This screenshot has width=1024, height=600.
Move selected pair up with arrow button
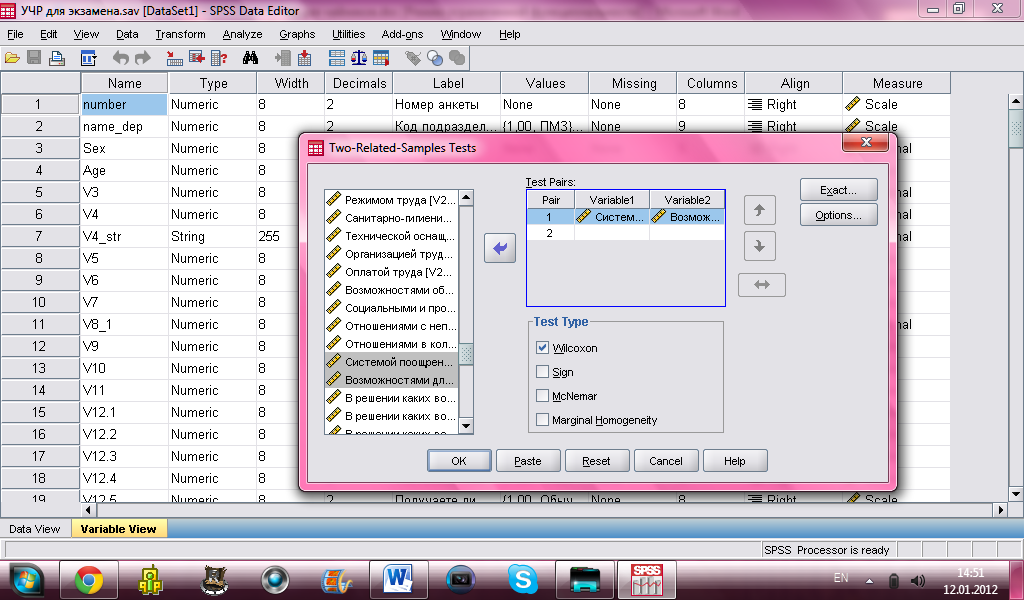click(x=760, y=210)
